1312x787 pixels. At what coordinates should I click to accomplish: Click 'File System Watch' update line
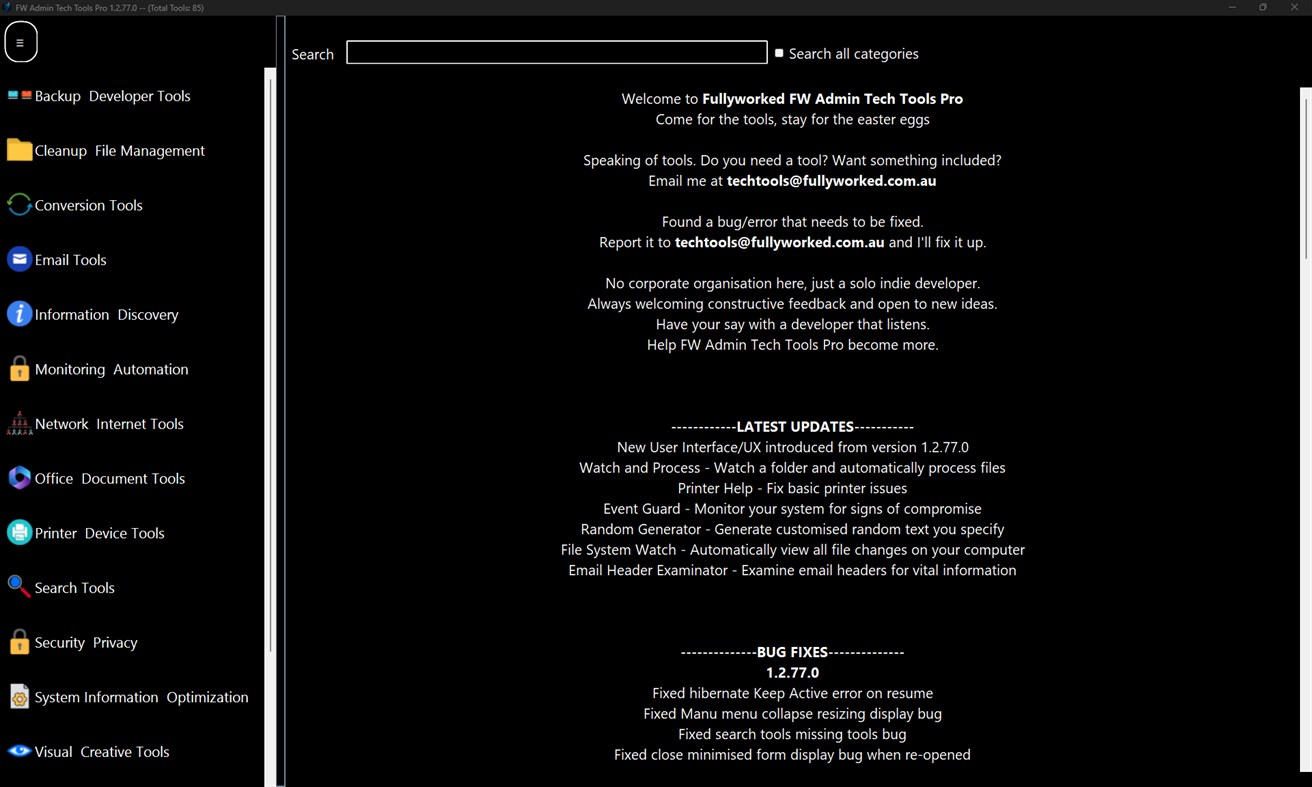tap(792, 550)
